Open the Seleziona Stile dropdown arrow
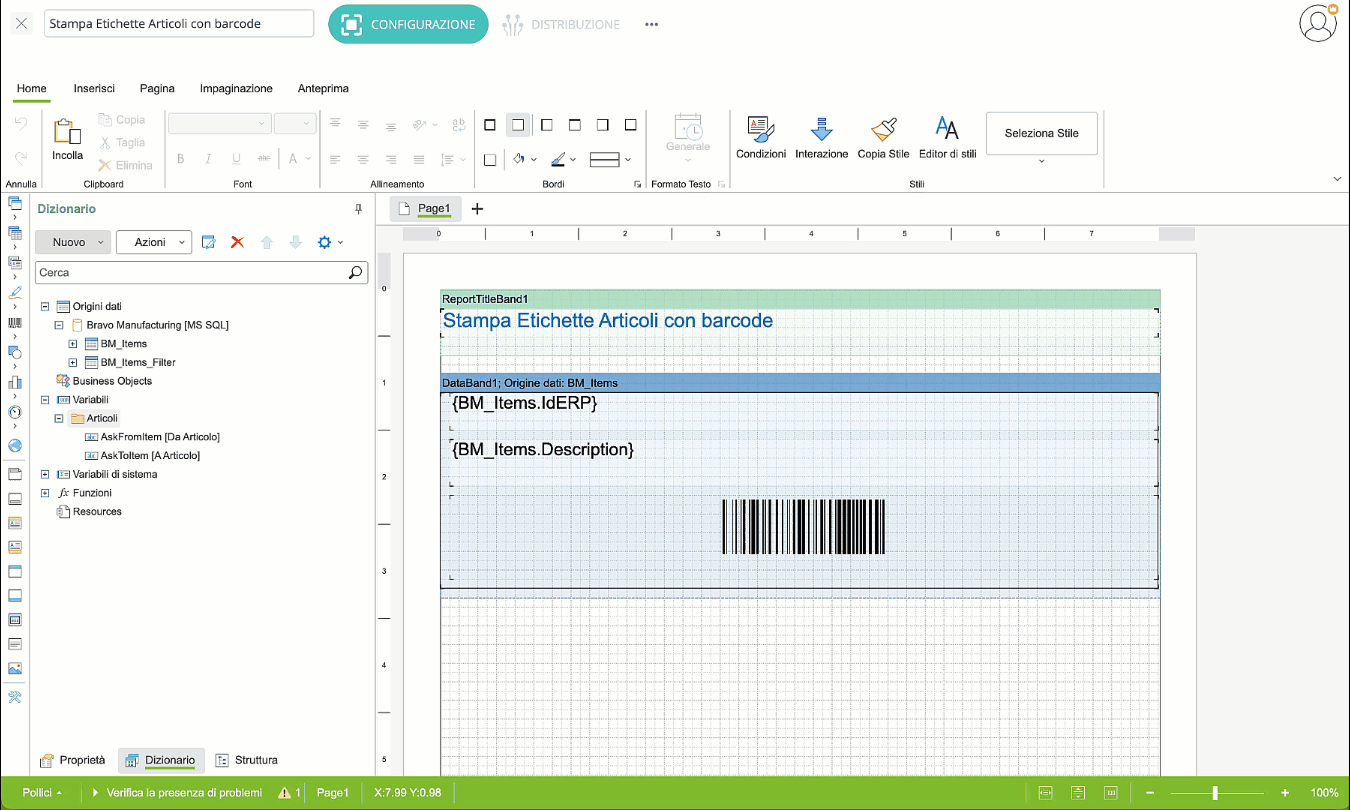The image size is (1350, 810). pyautogui.click(x=1041, y=161)
